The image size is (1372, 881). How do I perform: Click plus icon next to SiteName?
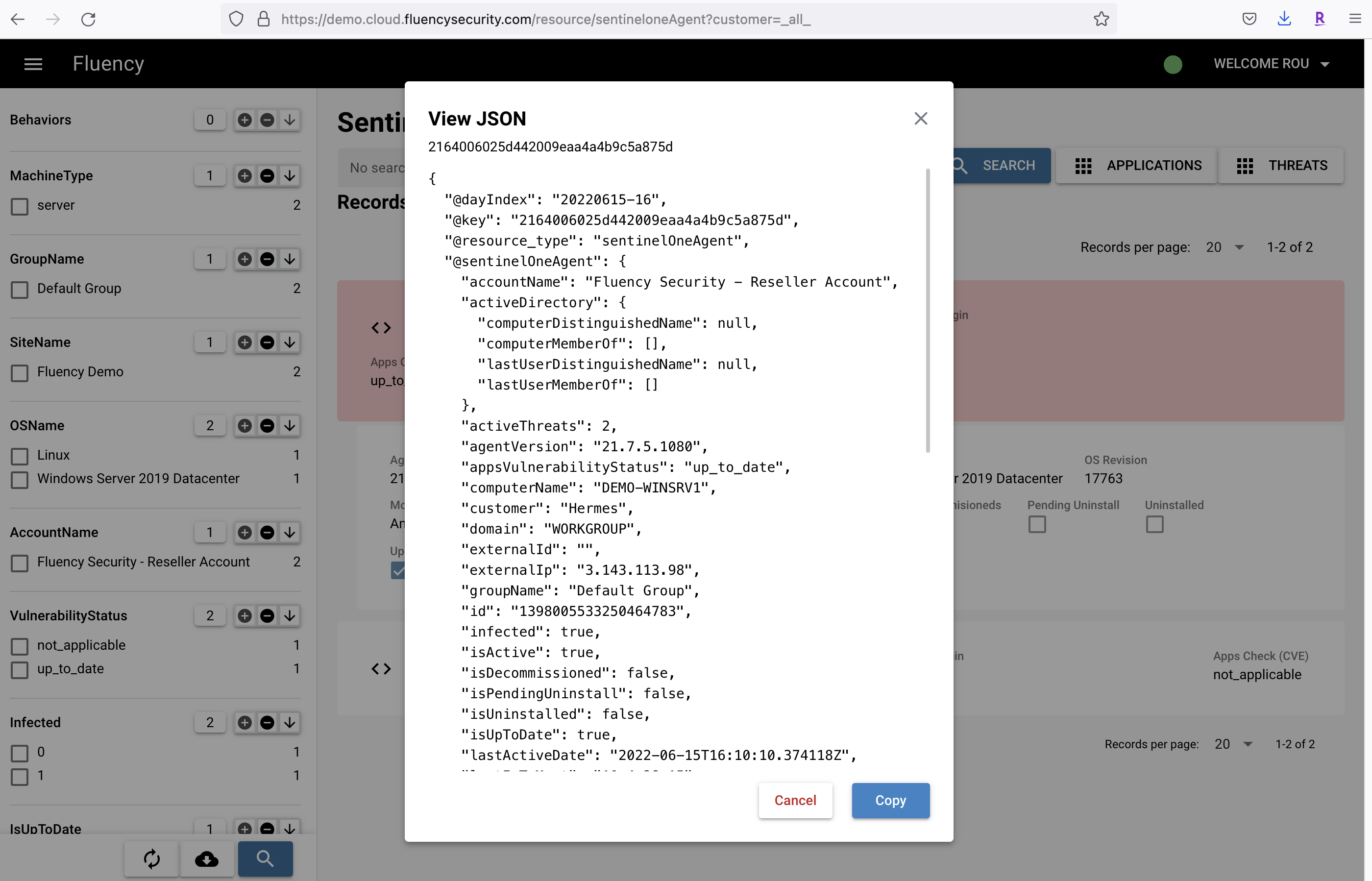245,342
